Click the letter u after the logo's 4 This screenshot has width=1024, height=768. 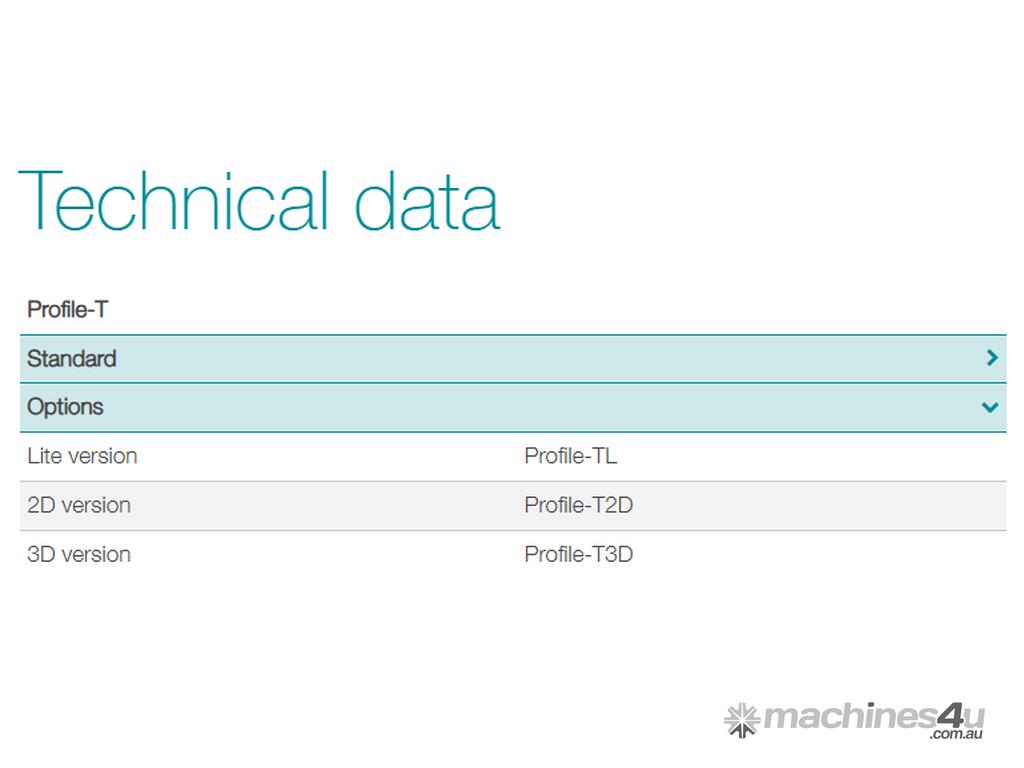coord(975,717)
